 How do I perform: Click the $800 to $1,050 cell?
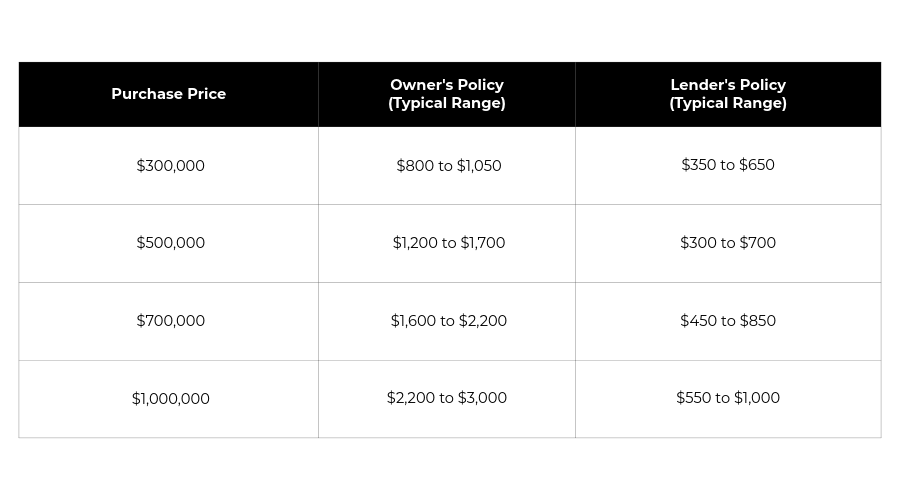tap(449, 166)
